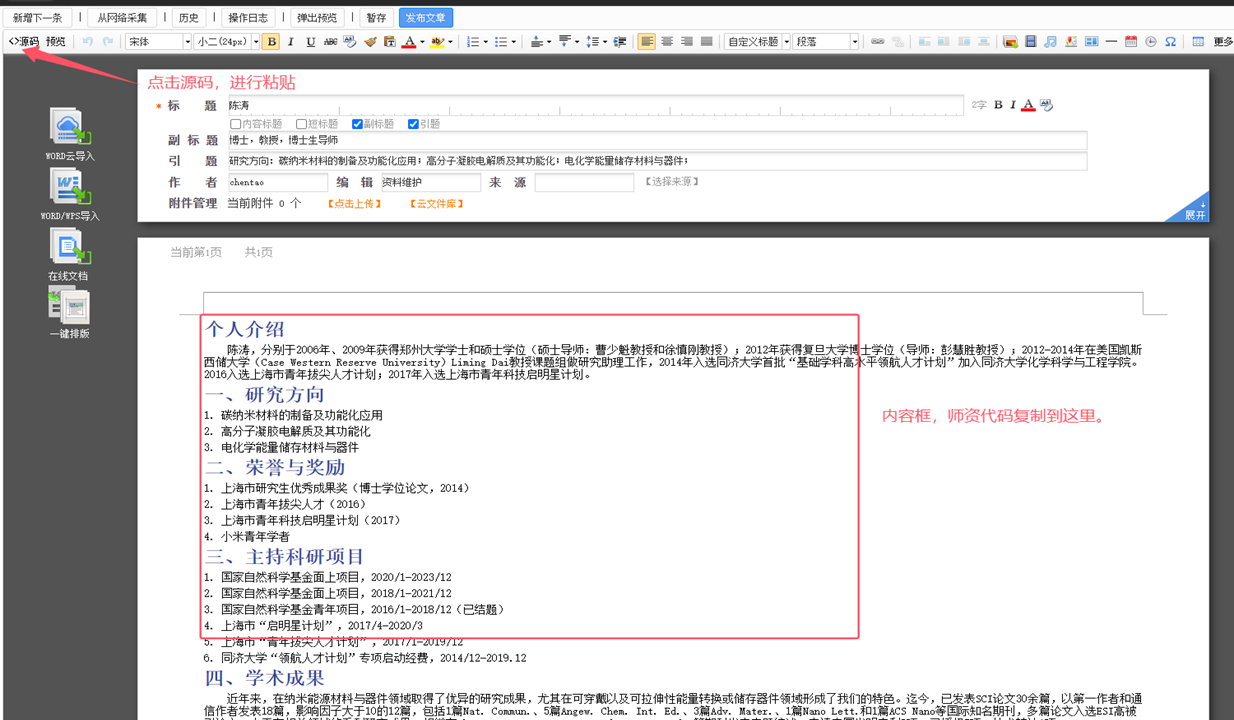Toggle bold formatting in the editor toolbar
This screenshot has height=720, width=1234.
click(271, 42)
